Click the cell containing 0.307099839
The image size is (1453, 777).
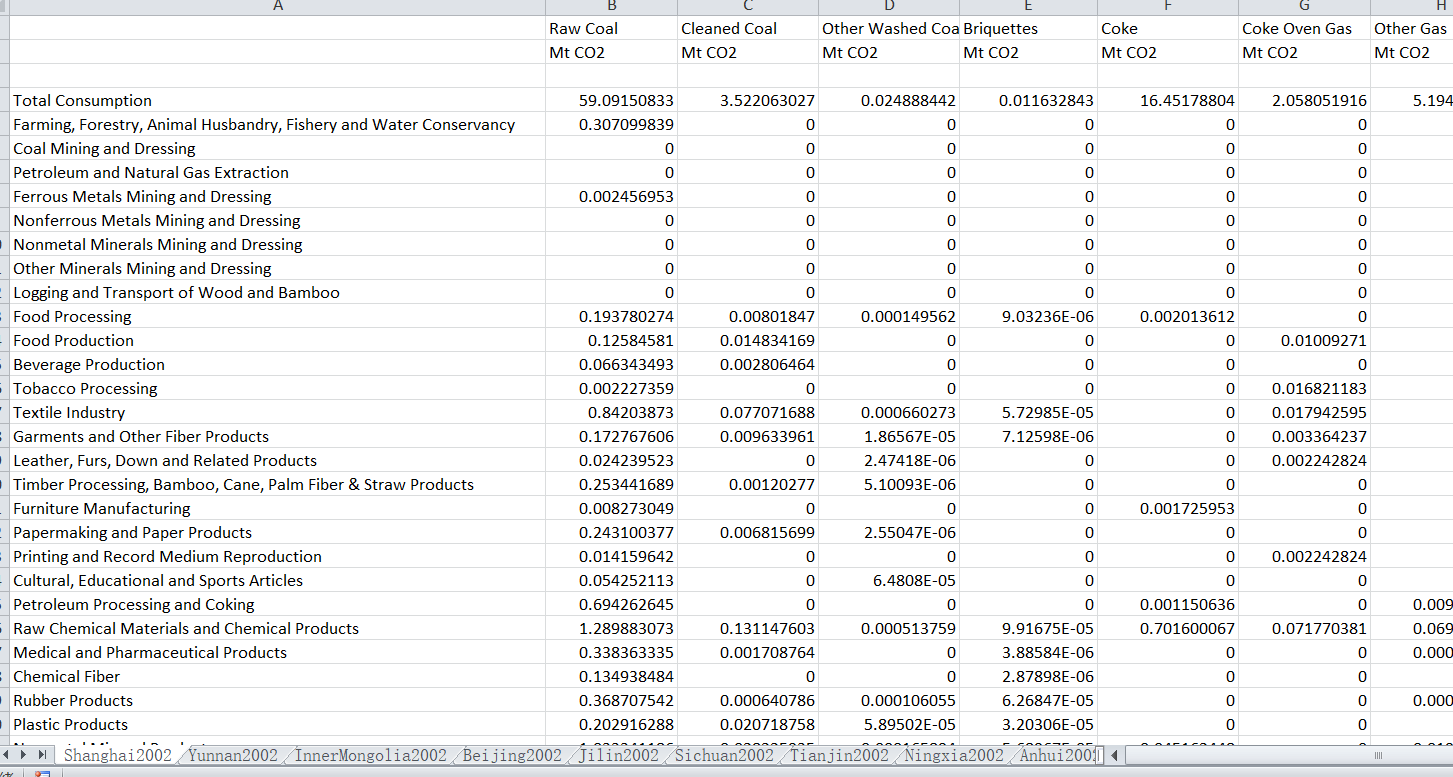[612, 124]
